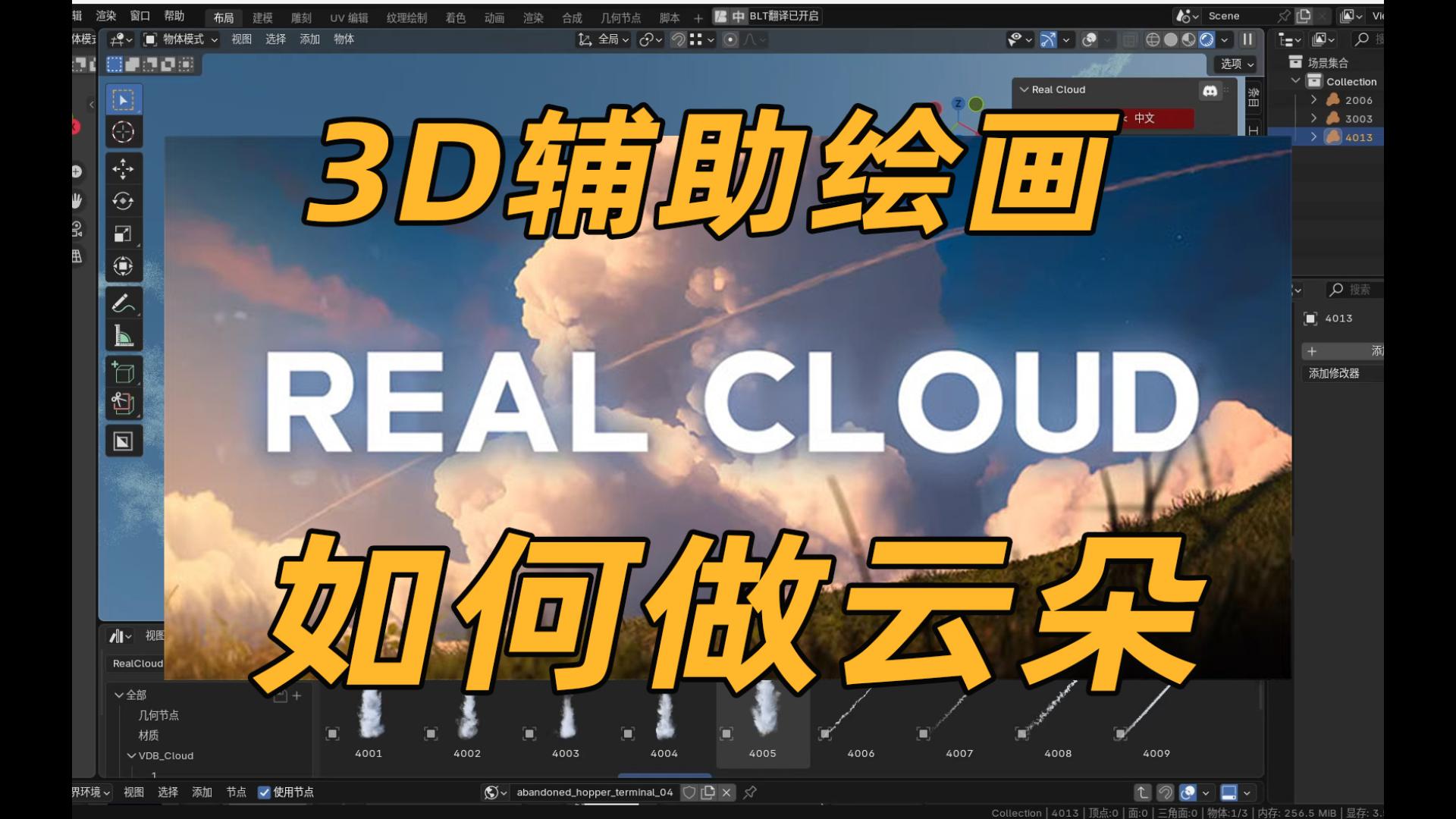The image size is (1456, 819).
Task: Open shading options dropdown arrow
Action: 1225,39
